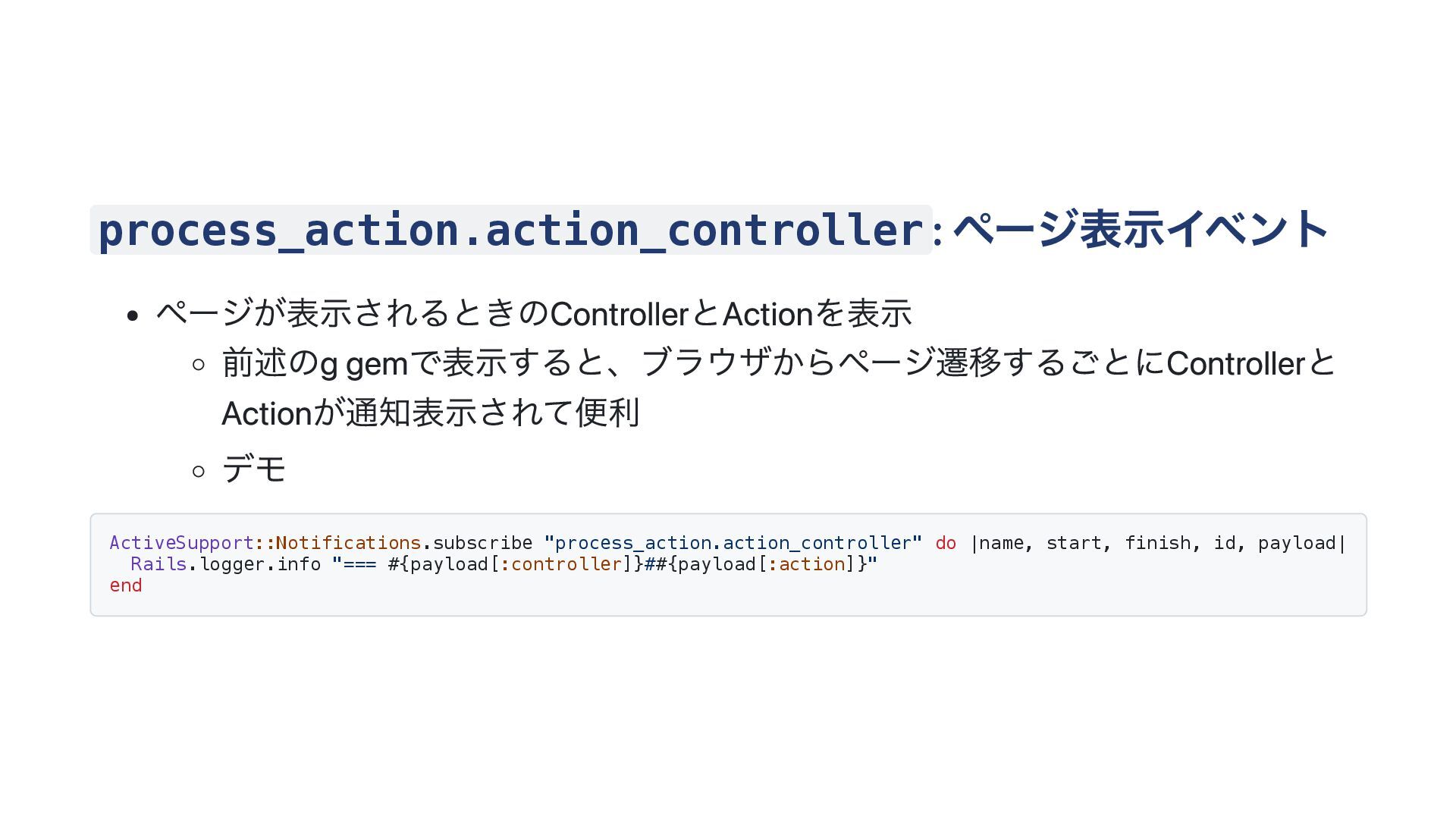Click the sub-bullet mentioning g gem

778,388
